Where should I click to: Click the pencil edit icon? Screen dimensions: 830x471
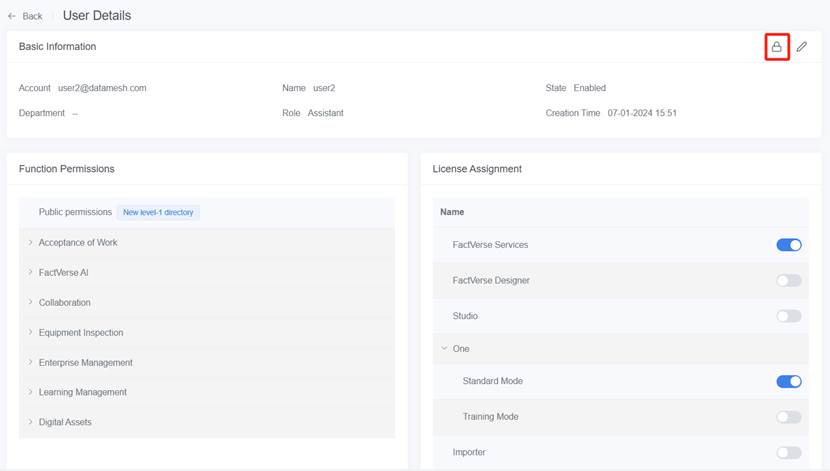point(802,47)
